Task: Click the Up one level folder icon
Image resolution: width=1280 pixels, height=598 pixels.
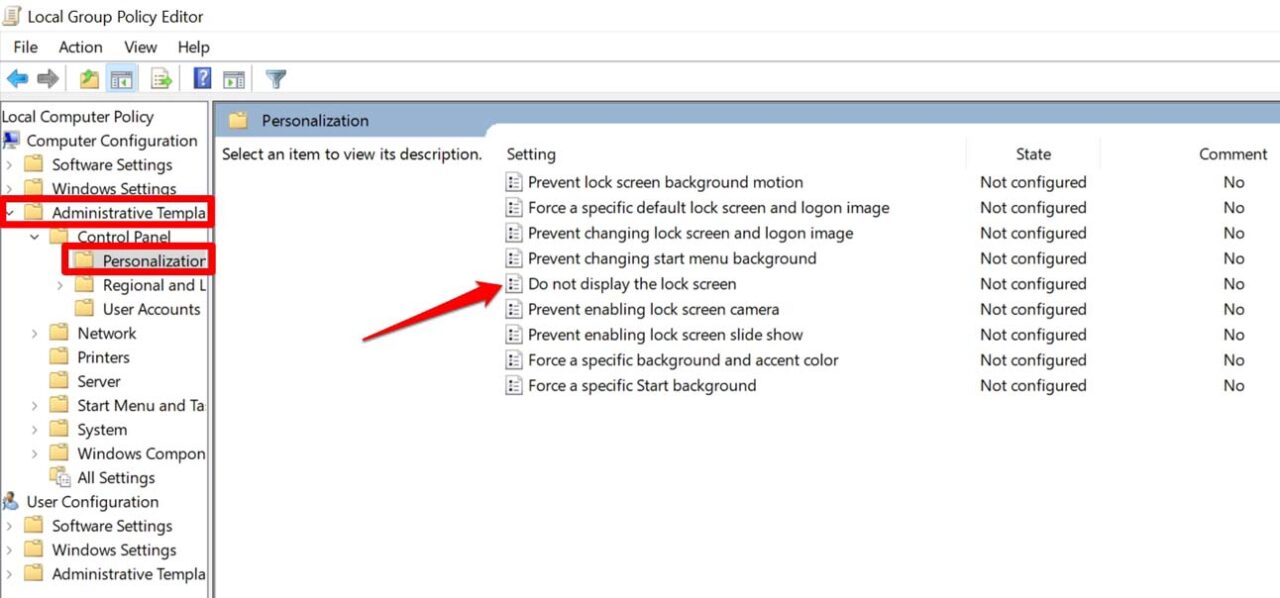Action: [89, 79]
